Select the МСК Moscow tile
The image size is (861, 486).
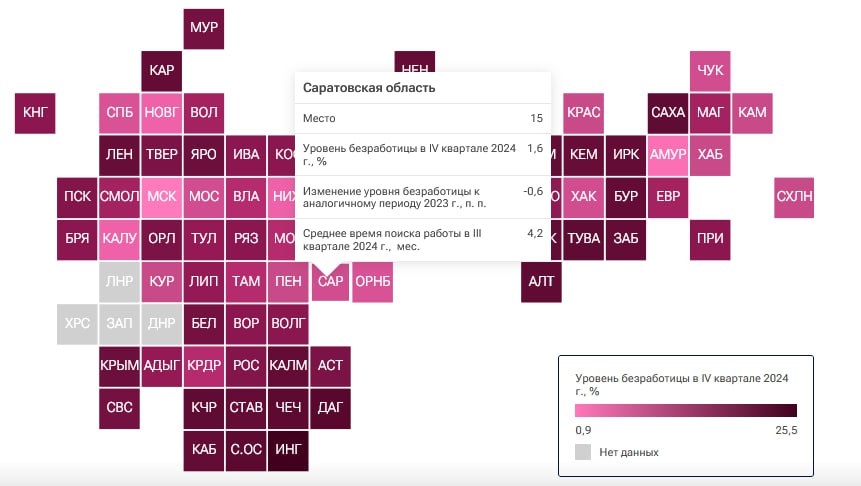coord(161,198)
